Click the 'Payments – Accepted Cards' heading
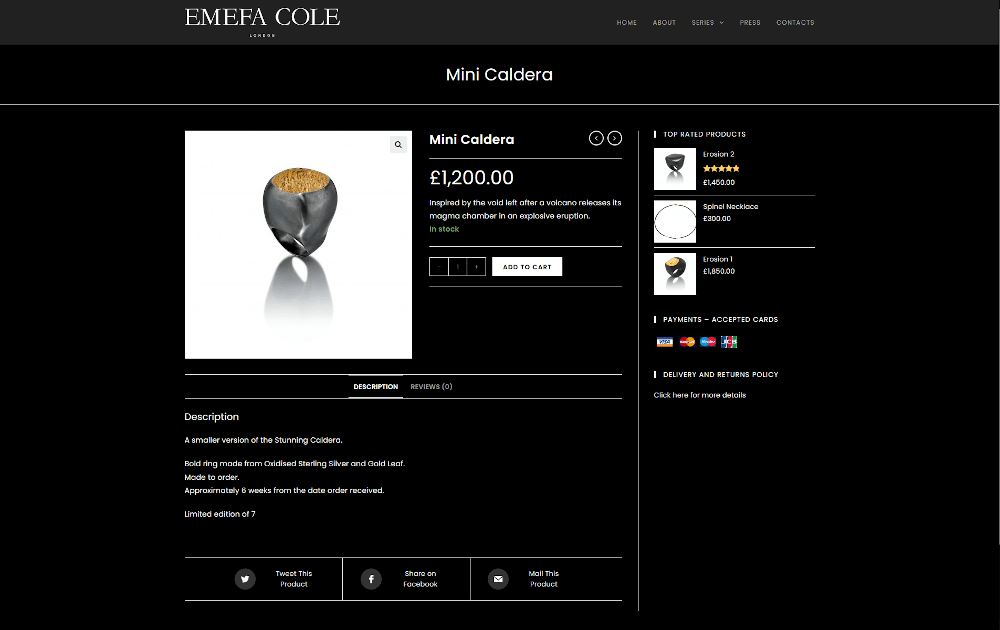Screen dimensions: 1000x630 (721, 319)
